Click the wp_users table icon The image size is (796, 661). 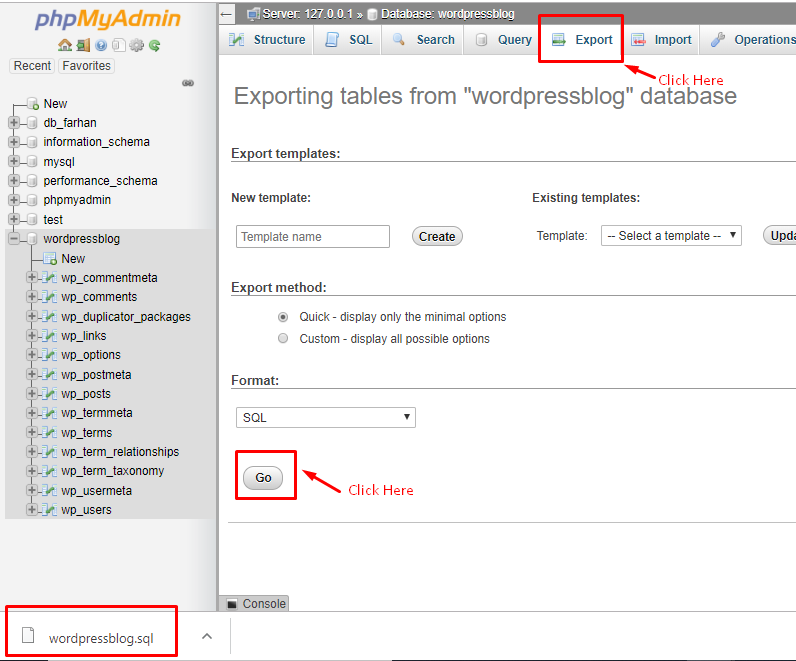tap(49, 510)
